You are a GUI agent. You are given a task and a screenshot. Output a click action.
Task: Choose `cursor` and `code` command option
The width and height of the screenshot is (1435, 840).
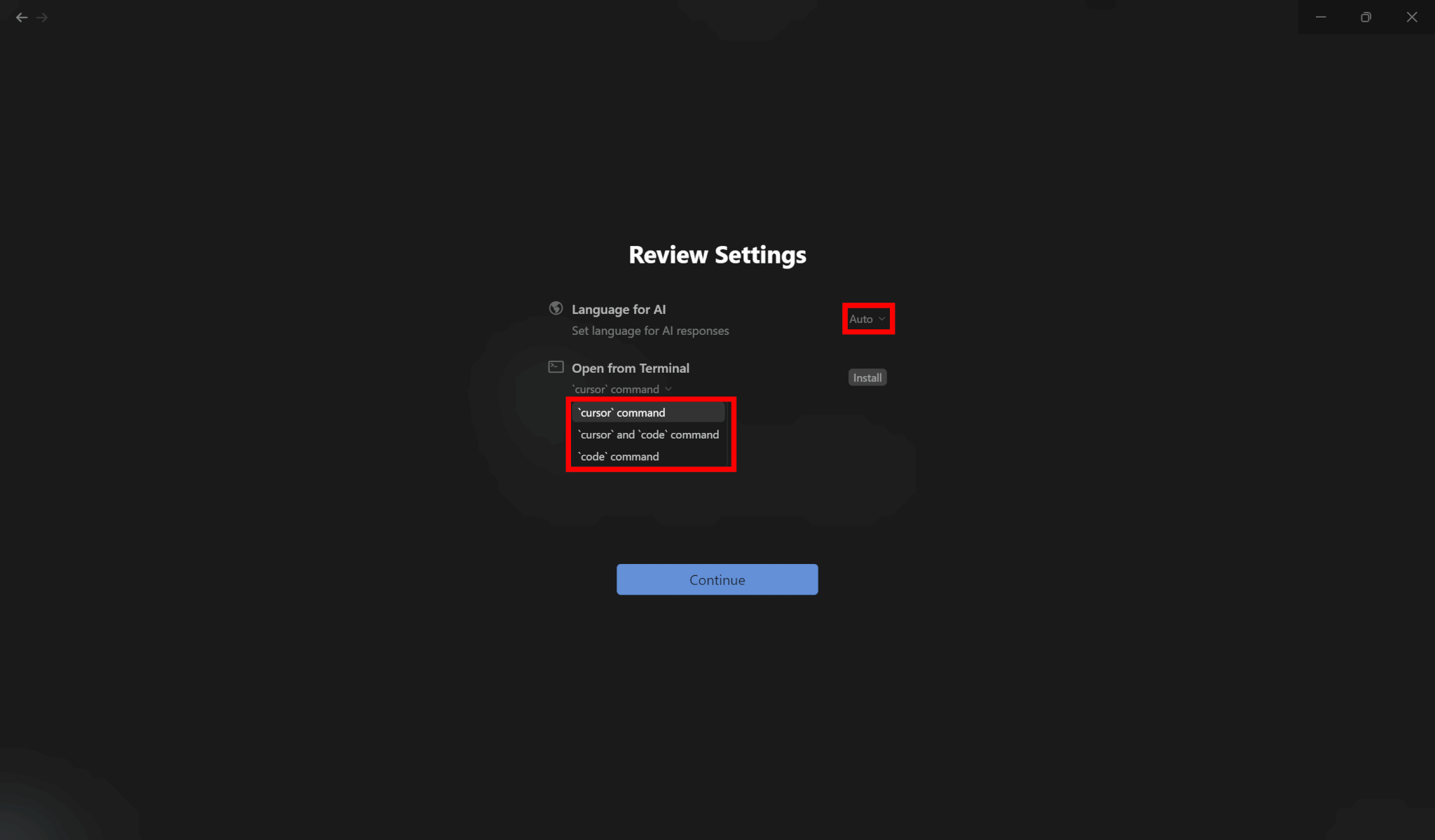coord(648,434)
